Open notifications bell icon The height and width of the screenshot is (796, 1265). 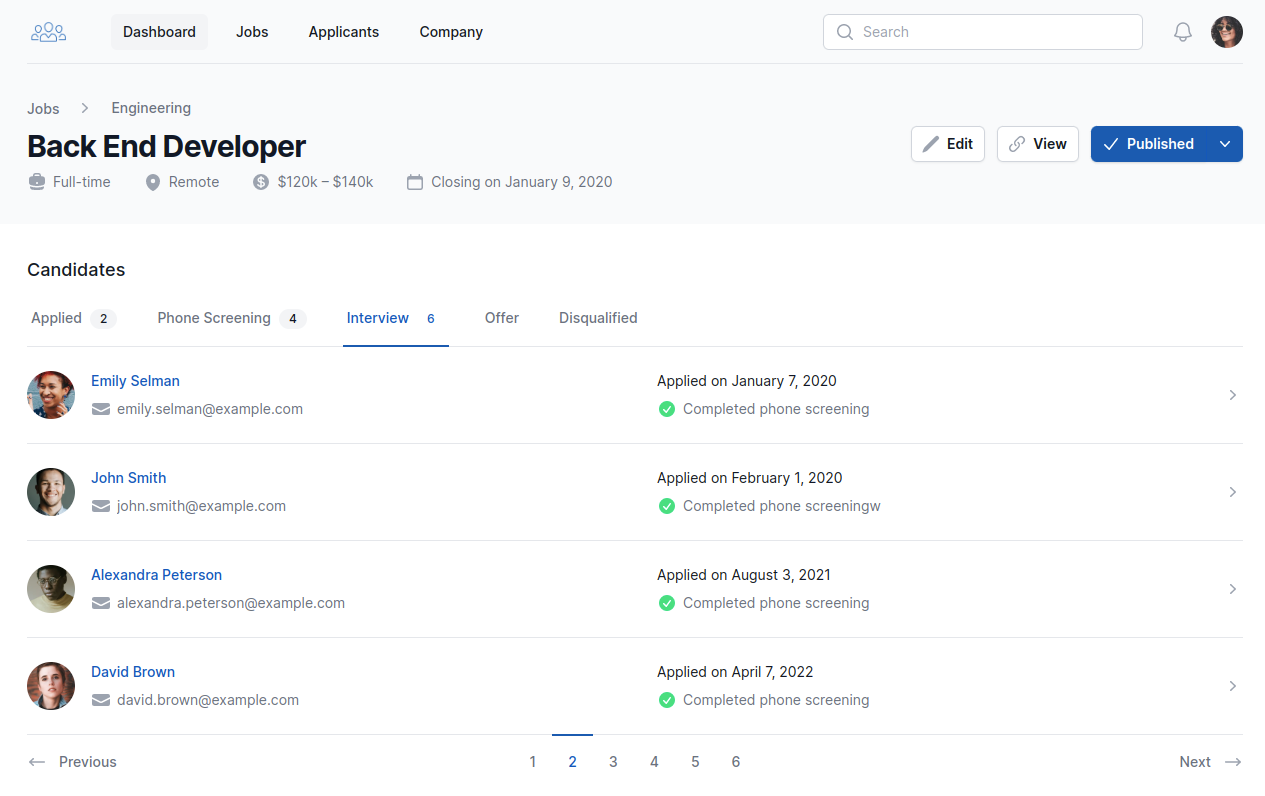[x=1182, y=32]
